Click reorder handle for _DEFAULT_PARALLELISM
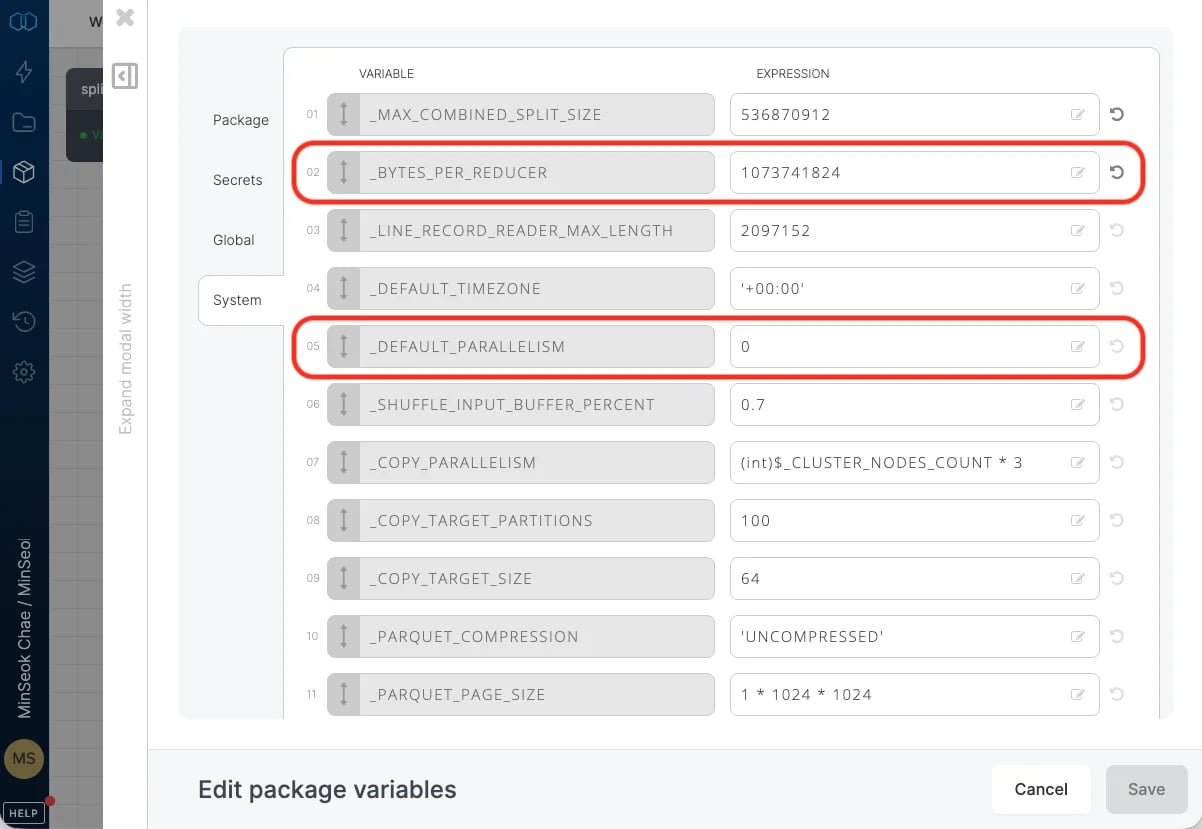This screenshot has height=829, width=1202. (x=344, y=346)
